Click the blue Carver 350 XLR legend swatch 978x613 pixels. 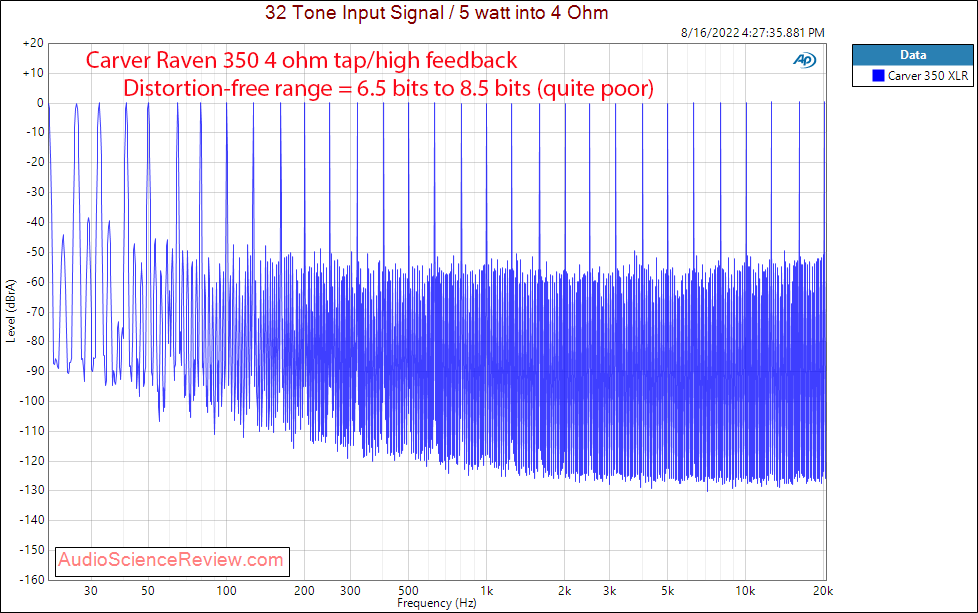pyautogui.click(x=878, y=75)
